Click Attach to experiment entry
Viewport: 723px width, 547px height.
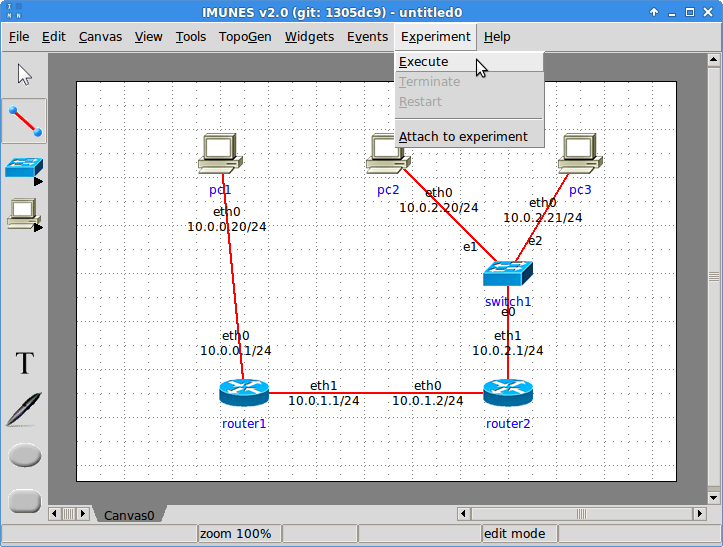469,137
